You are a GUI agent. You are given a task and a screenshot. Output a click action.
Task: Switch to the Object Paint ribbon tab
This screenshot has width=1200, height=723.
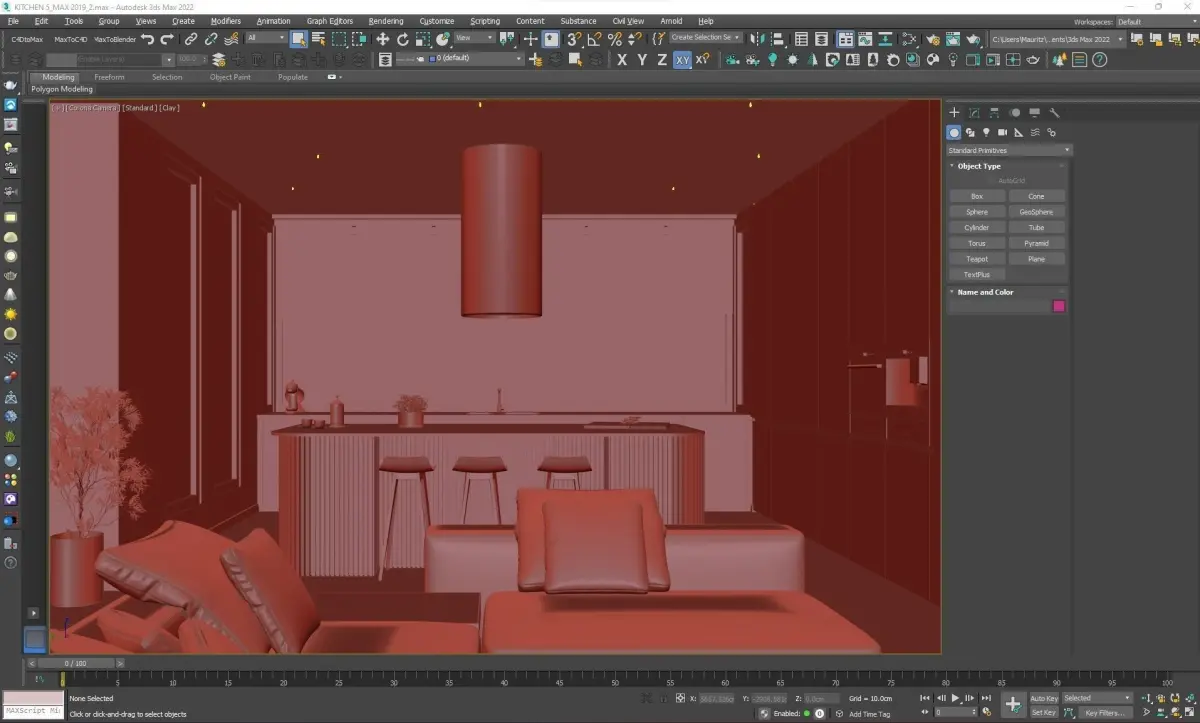[230, 77]
